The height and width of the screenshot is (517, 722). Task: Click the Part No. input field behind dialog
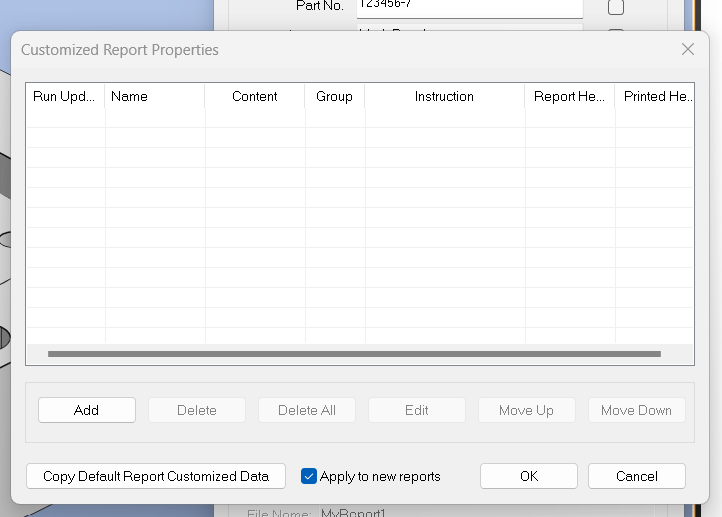(x=470, y=7)
